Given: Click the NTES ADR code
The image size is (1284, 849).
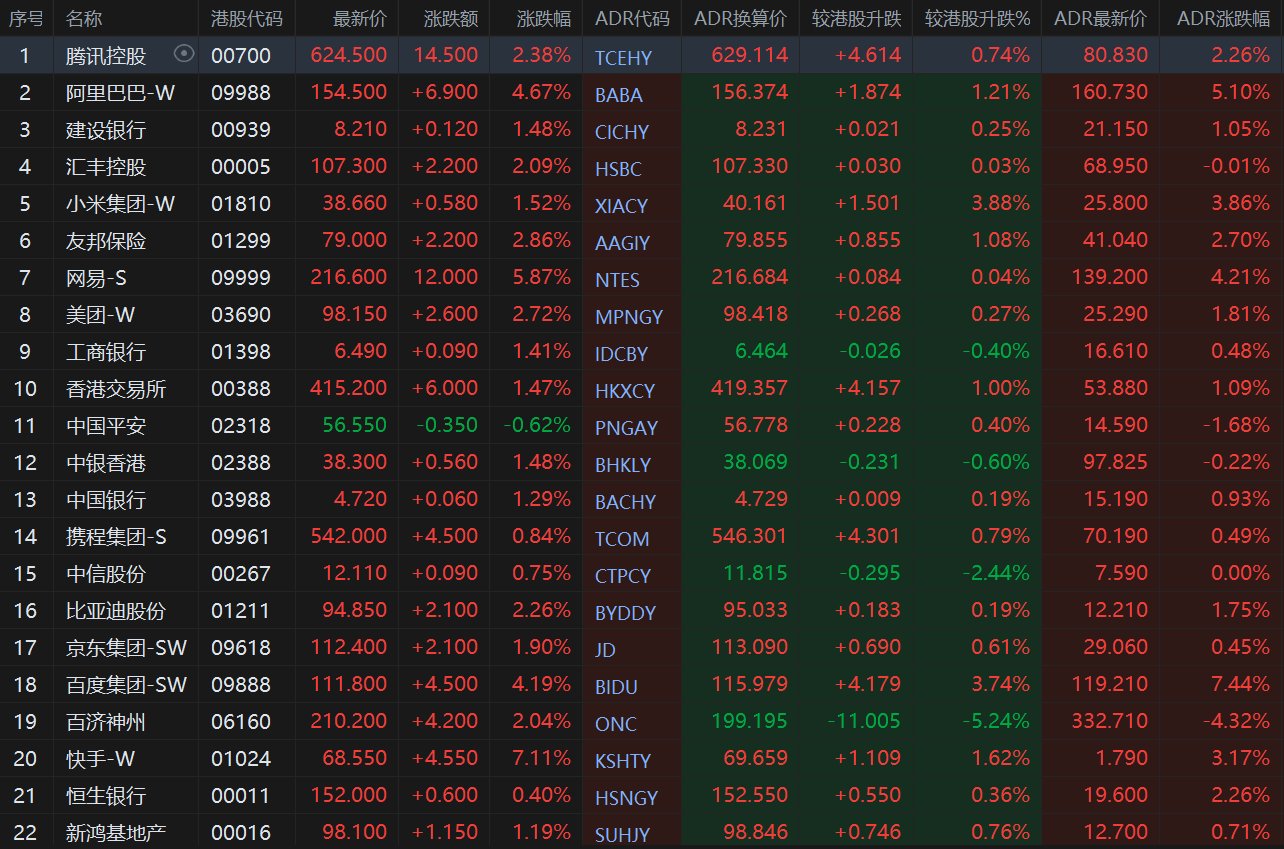Looking at the screenshot, I should [x=617, y=280].
